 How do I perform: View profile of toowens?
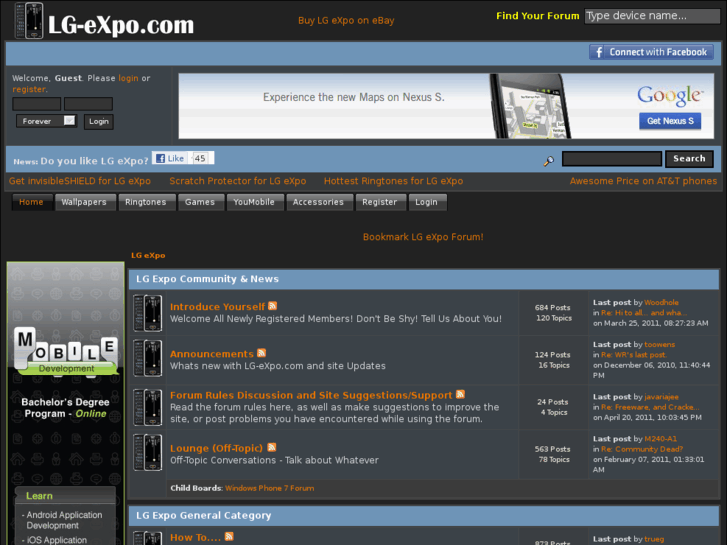coord(659,345)
